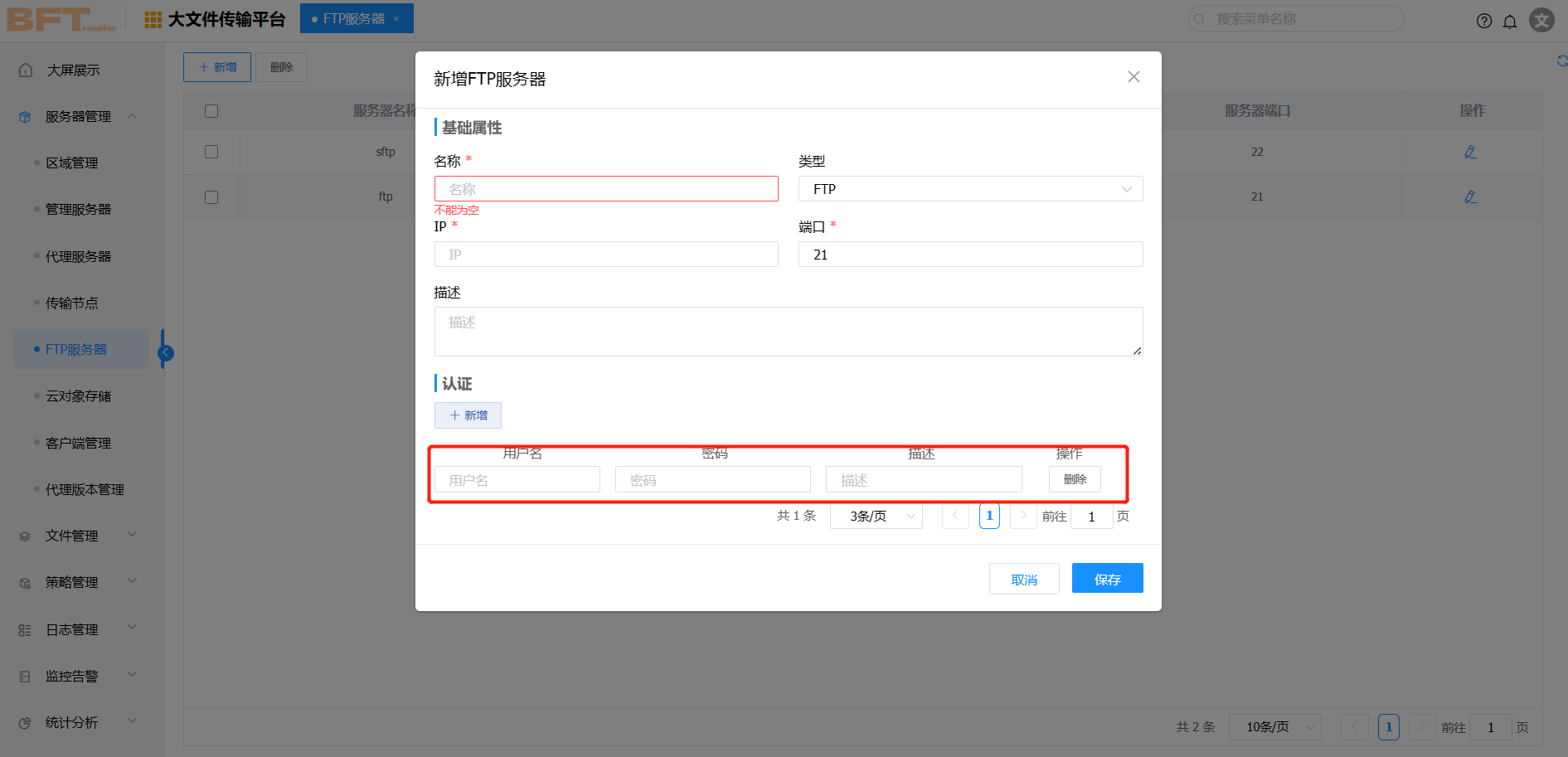Click the edit icon for sftp row
Screen dimensions: 1568x757
click(1470, 152)
